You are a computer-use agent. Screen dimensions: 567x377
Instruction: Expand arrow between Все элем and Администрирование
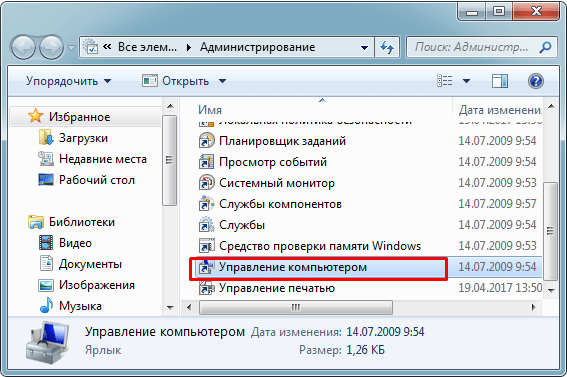[x=188, y=47]
